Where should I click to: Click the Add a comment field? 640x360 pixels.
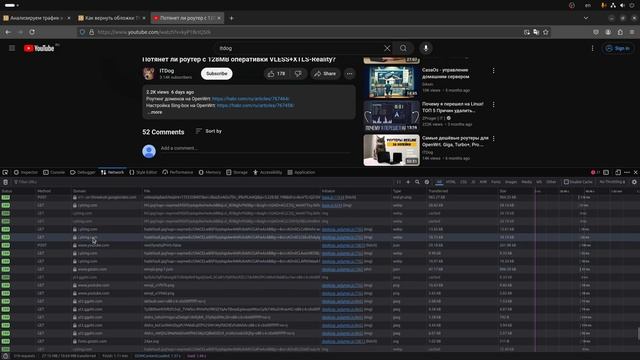coord(255,148)
